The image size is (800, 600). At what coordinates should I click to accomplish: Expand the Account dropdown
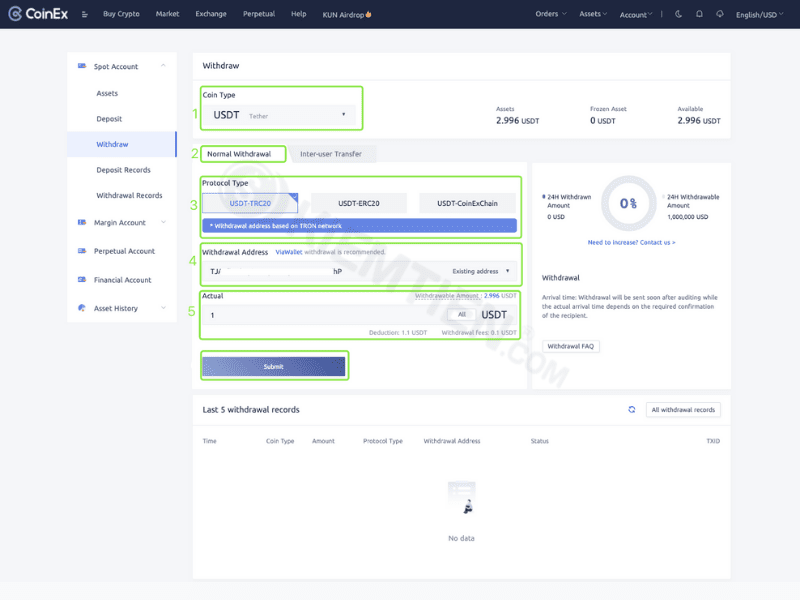[x=636, y=15]
